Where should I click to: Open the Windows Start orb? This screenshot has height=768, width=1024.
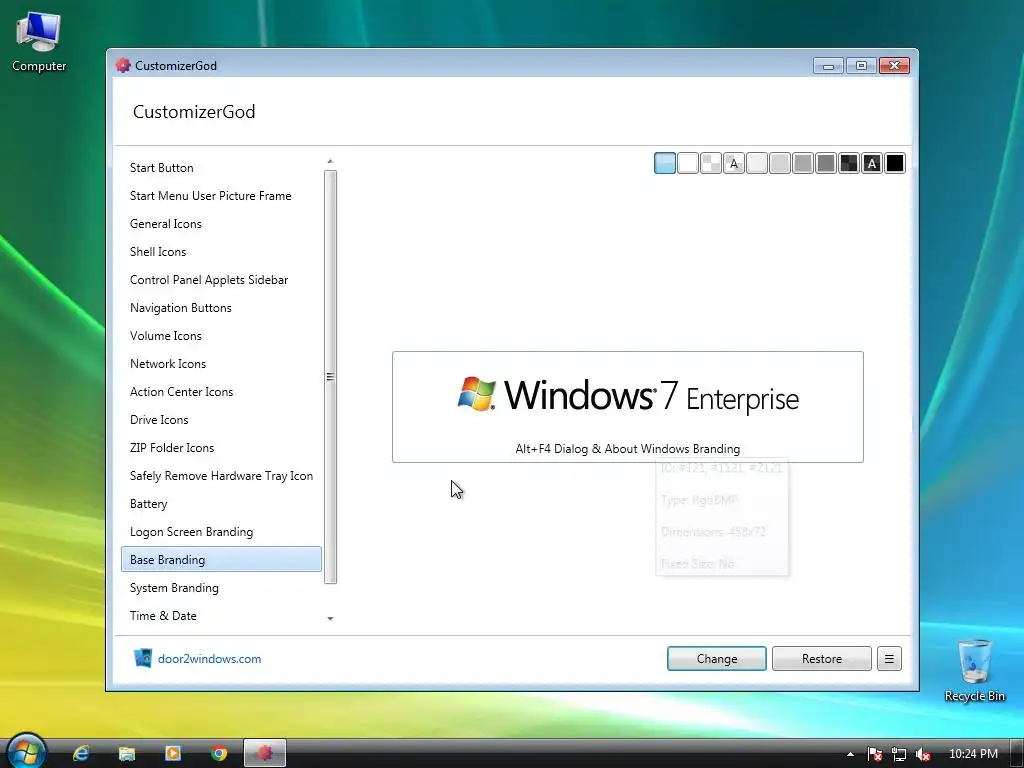click(x=26, y=751)
